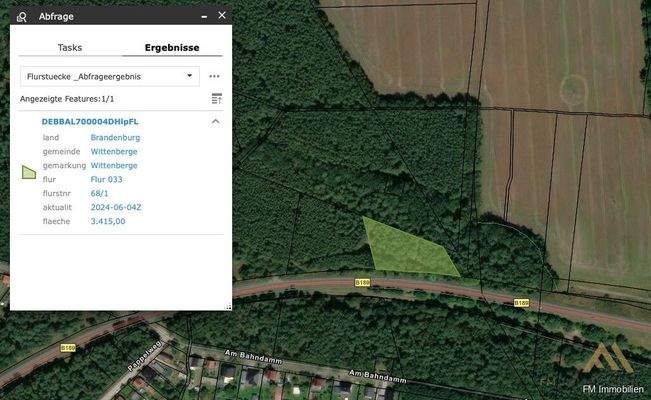Click the green parcel symbol in the result
This screenshot has width=651, height=400.
click(29, 172)
